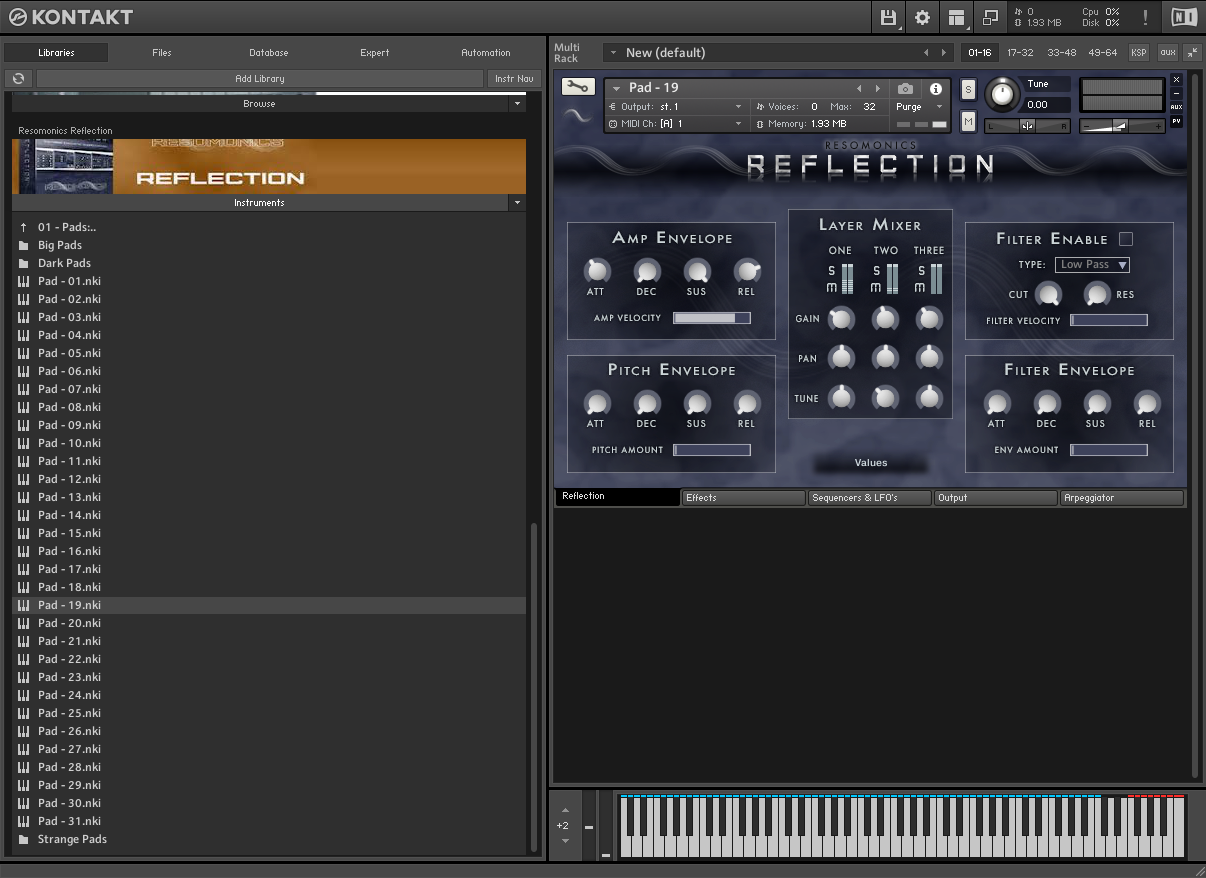Open the save (floppy disk) menu
This screenshot has height=878, width=1206.
[888, 17]
